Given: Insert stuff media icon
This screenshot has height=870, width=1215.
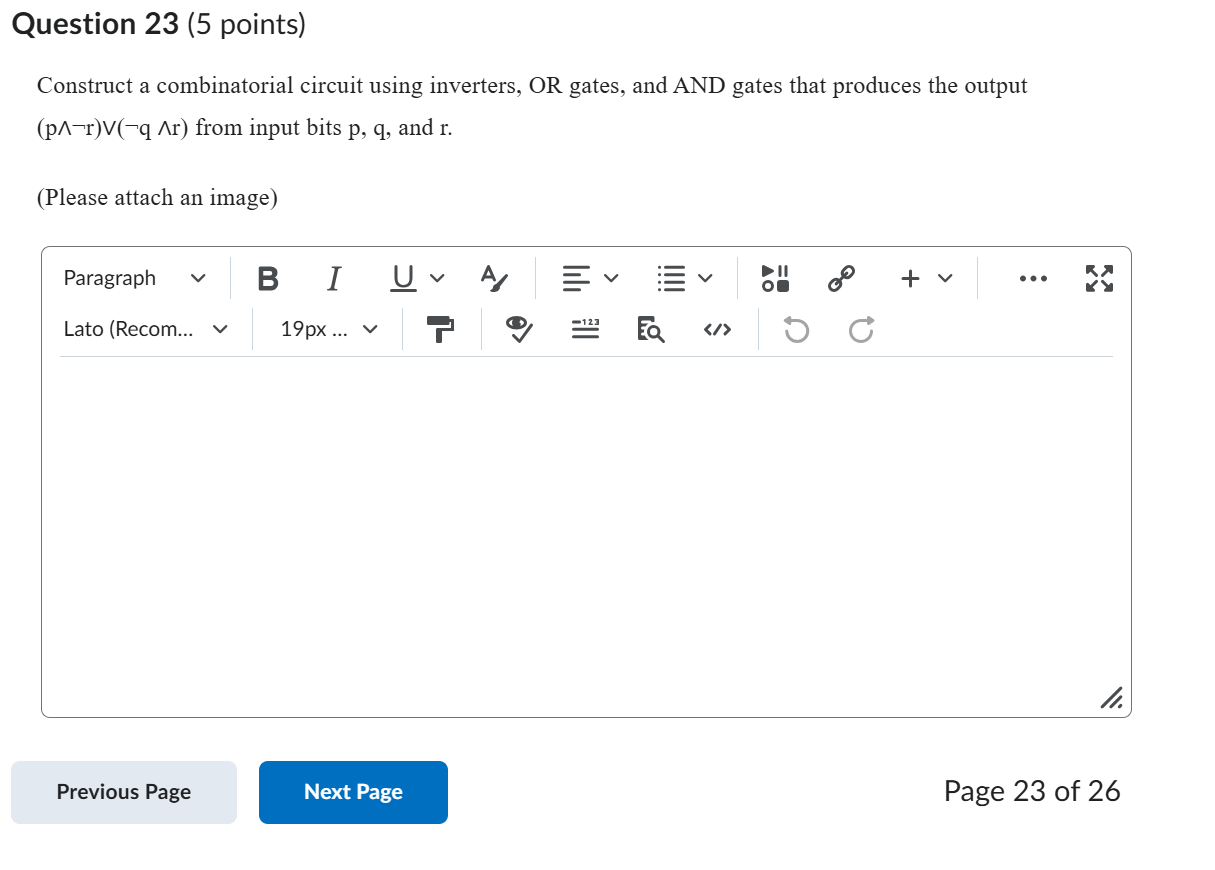Looking at the screenshot, I should coord(777,278).
